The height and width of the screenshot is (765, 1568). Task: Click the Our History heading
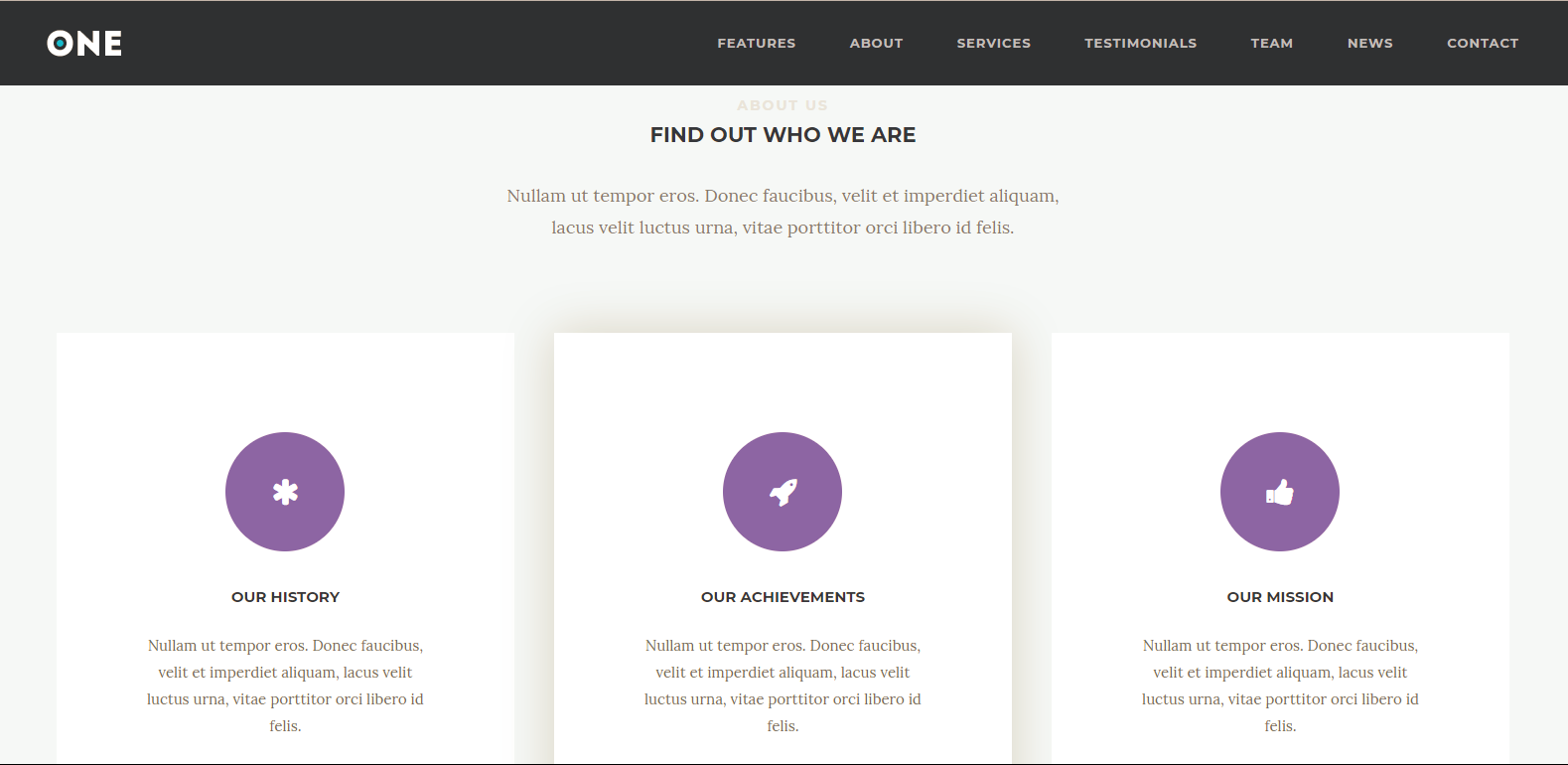285,597
